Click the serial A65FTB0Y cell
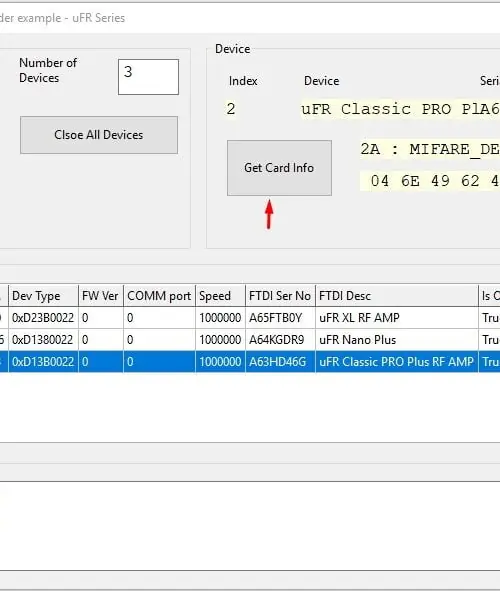Viewport: 500px width, 591px height. 280,318
